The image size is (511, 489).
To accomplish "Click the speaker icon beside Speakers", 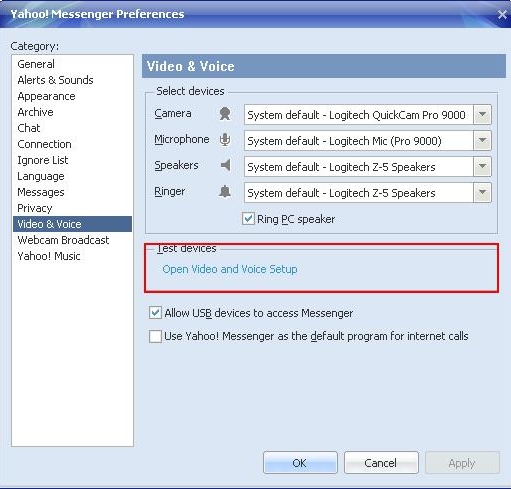I will [226, 165].
